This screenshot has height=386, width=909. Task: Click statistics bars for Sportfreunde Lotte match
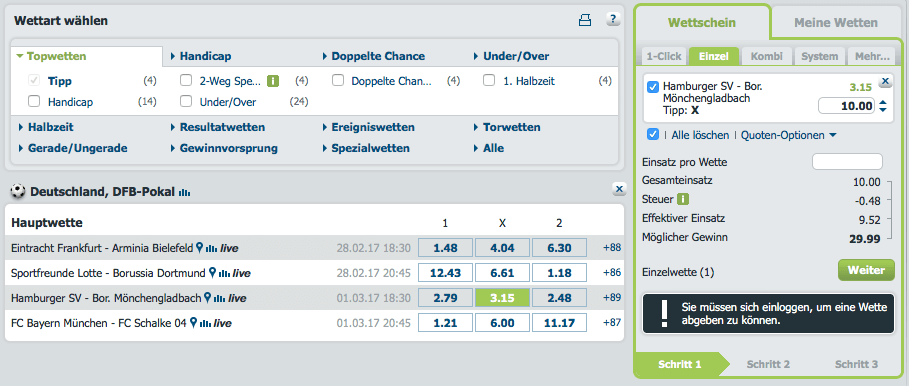(224, 273)
